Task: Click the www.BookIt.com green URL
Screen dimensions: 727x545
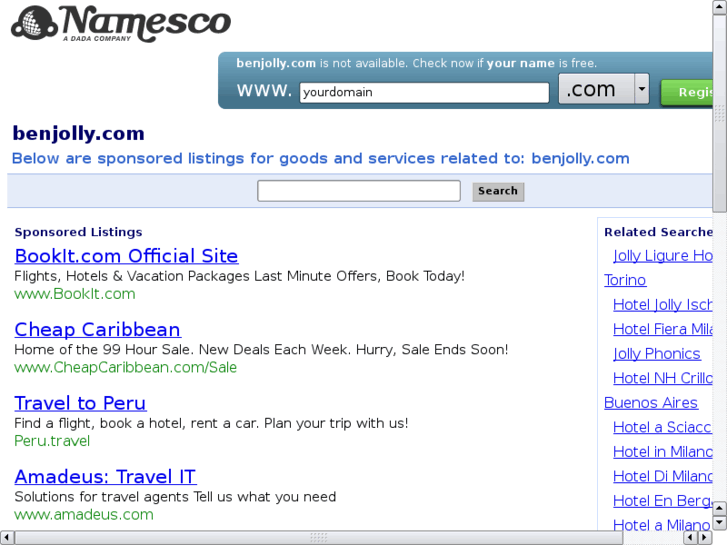Action: click(x=75, y=294)
